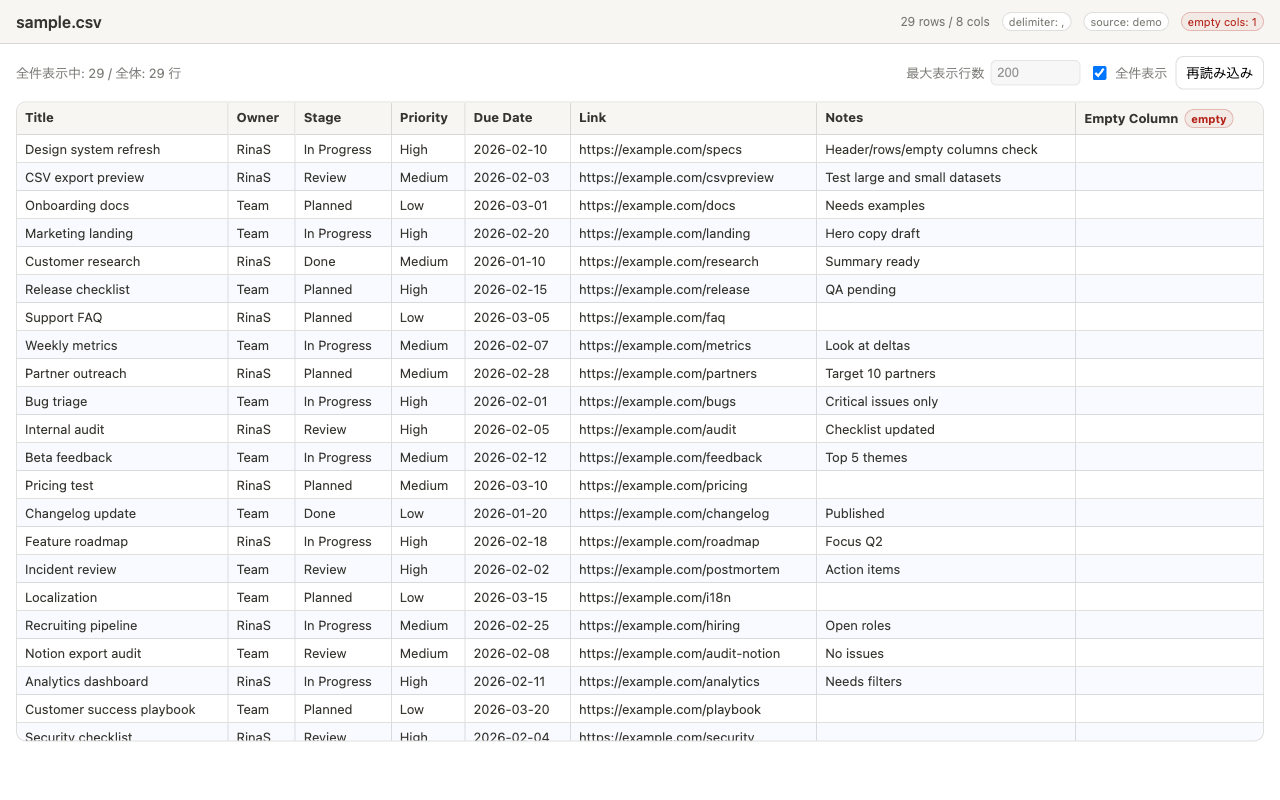The height and width of the screenshot is (800, 1280).
Task: Click the Notes column header
Action: [x=844, y=118]
